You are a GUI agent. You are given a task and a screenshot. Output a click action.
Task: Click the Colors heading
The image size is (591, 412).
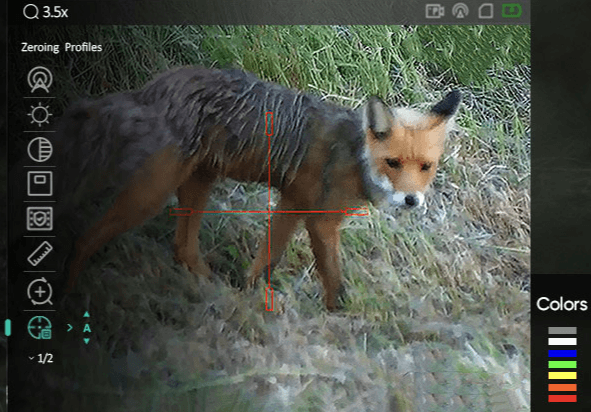coord(562,304)
